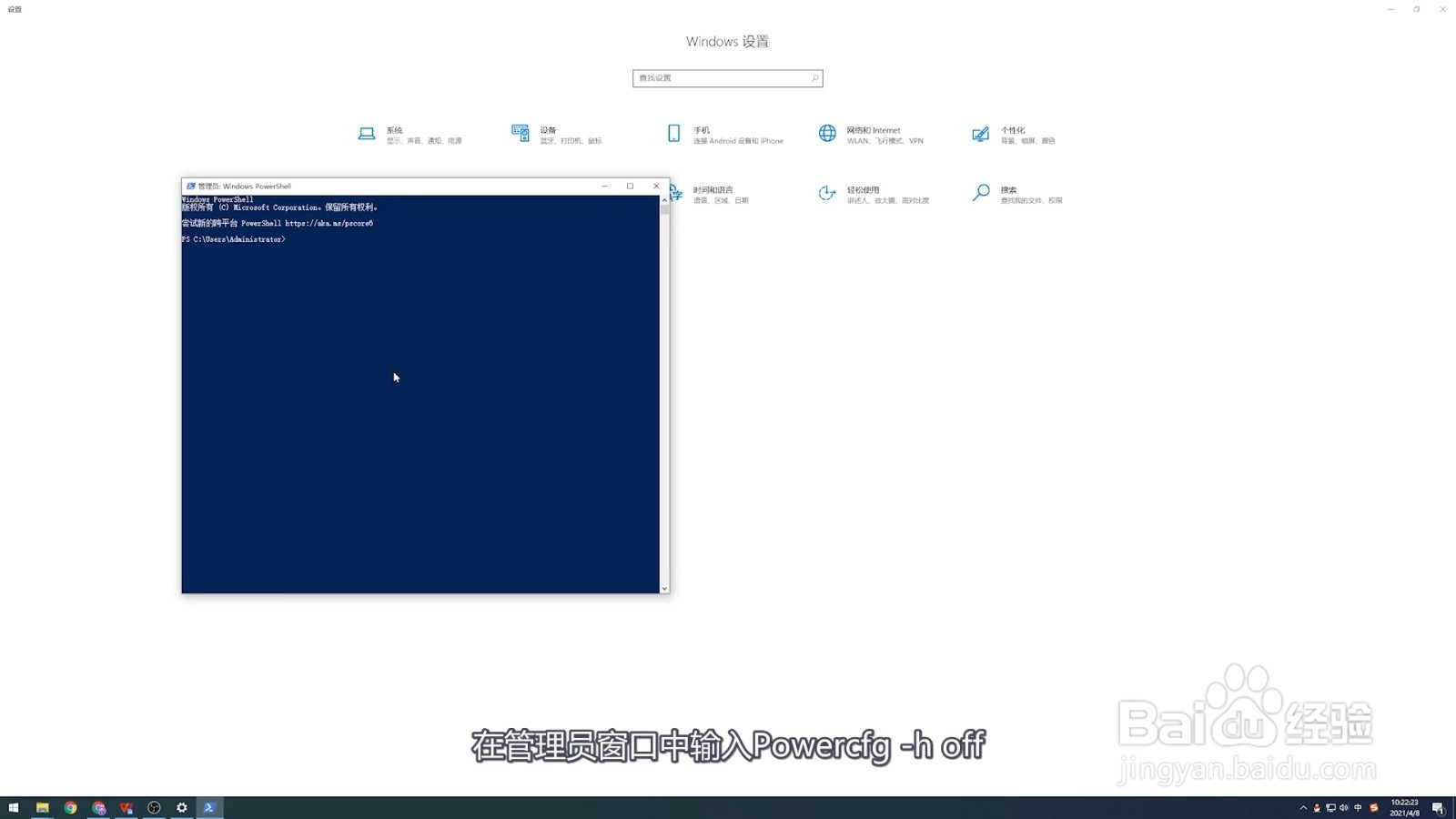Viewport: 1456px width, 819px height.
Task: Click the 中 input method indicator
Action: [x=1358, y=808]
